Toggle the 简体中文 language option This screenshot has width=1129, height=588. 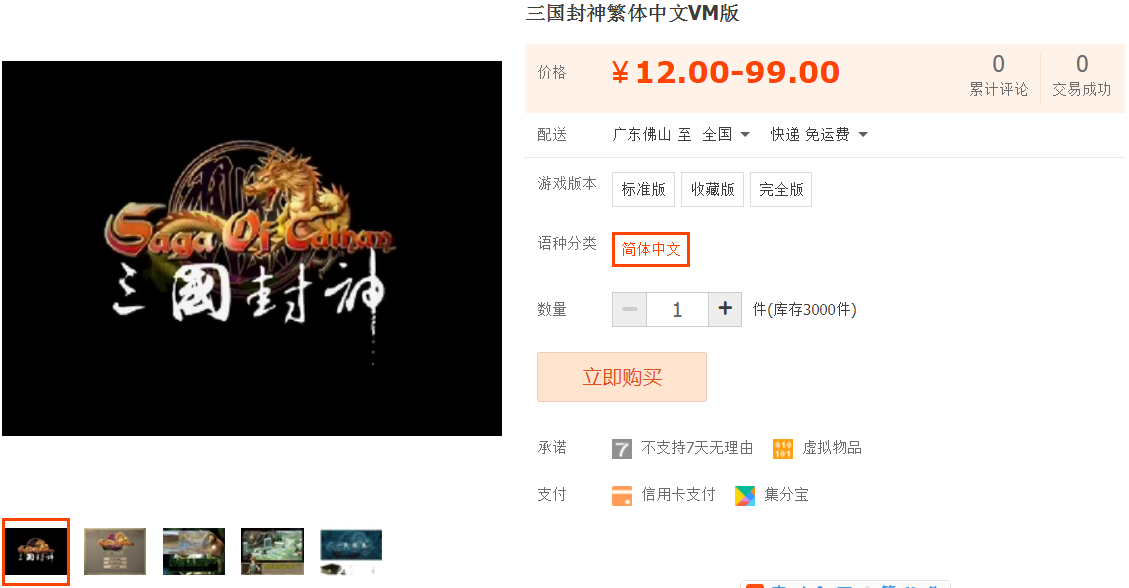pyautogui.click(x=651, y=250)
